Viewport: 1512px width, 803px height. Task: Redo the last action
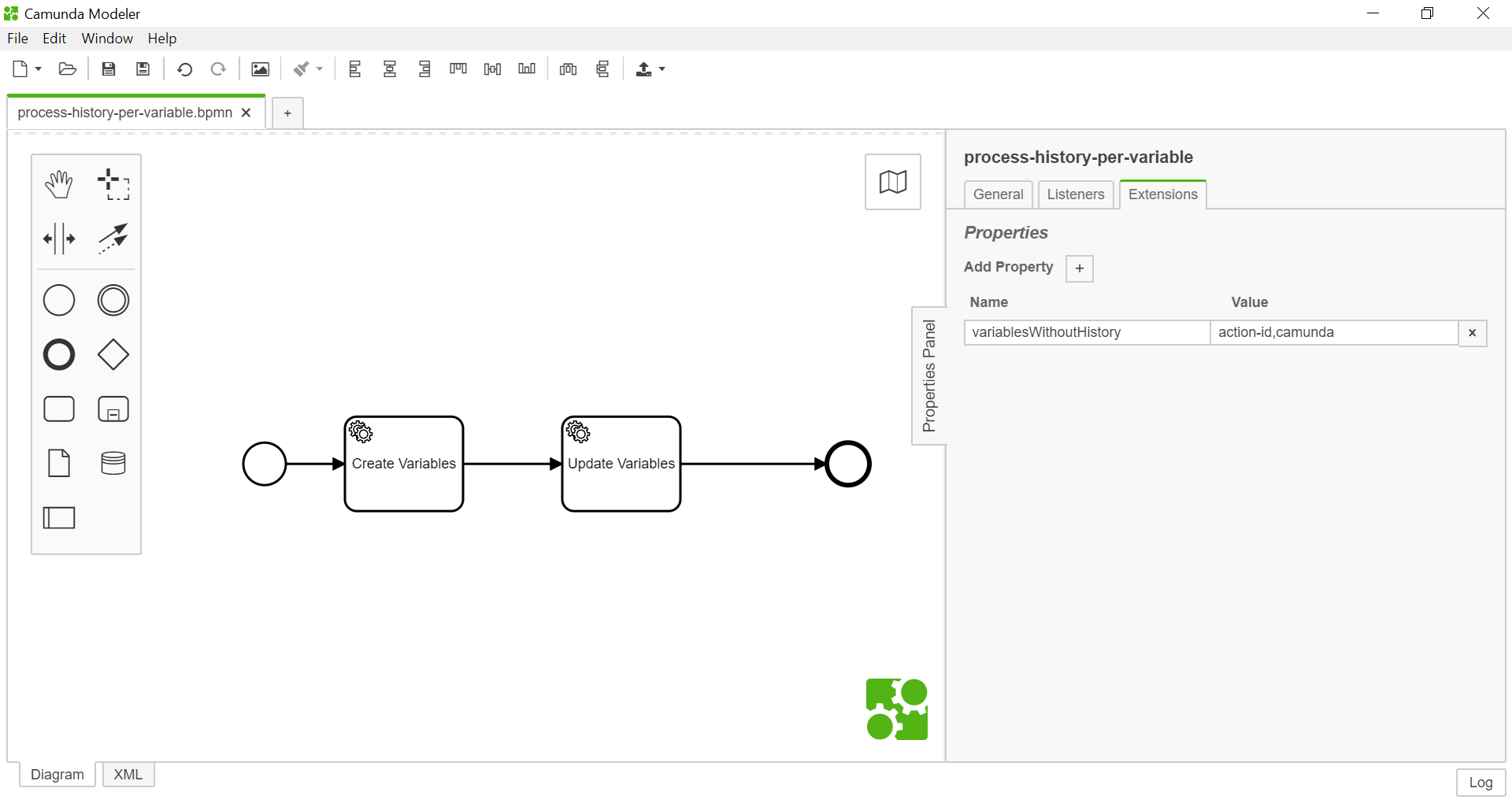(218, 69)
